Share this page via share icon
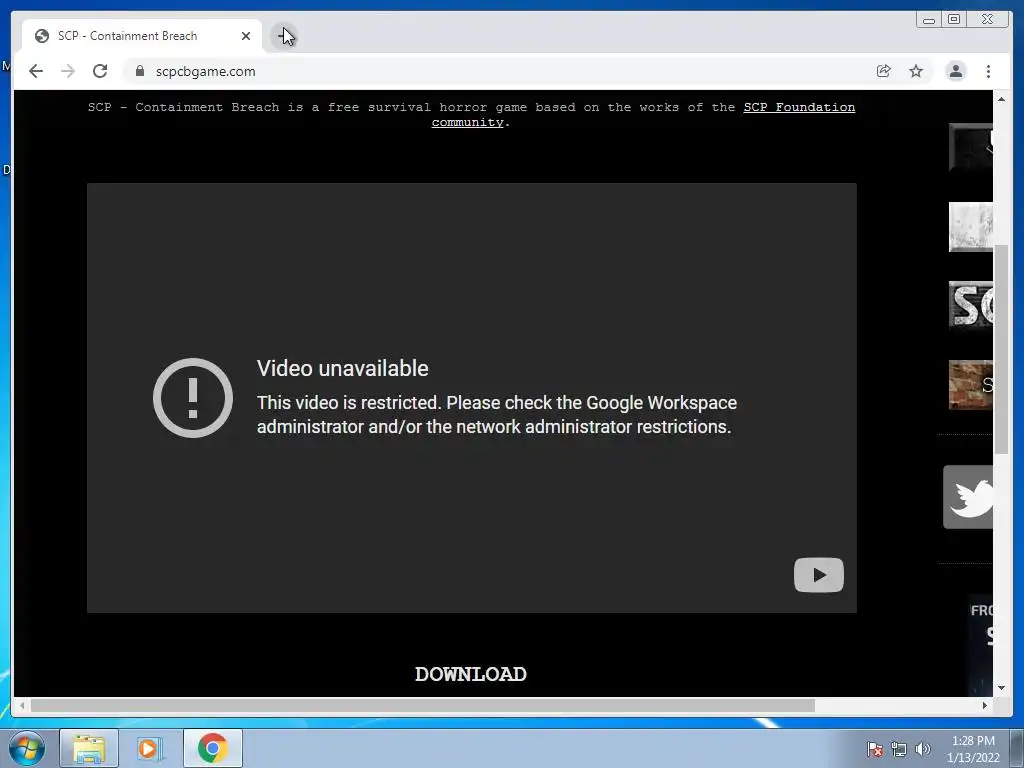This screenshot has width=1024, height=768. click(884, 71)
